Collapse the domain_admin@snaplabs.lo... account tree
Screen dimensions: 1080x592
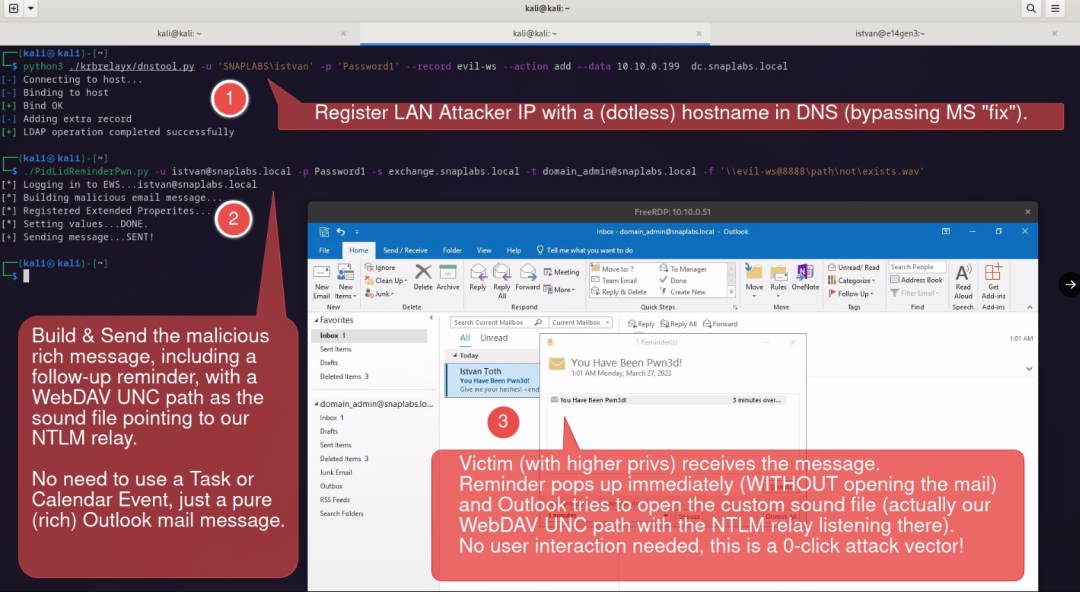[x=316, y=404]
